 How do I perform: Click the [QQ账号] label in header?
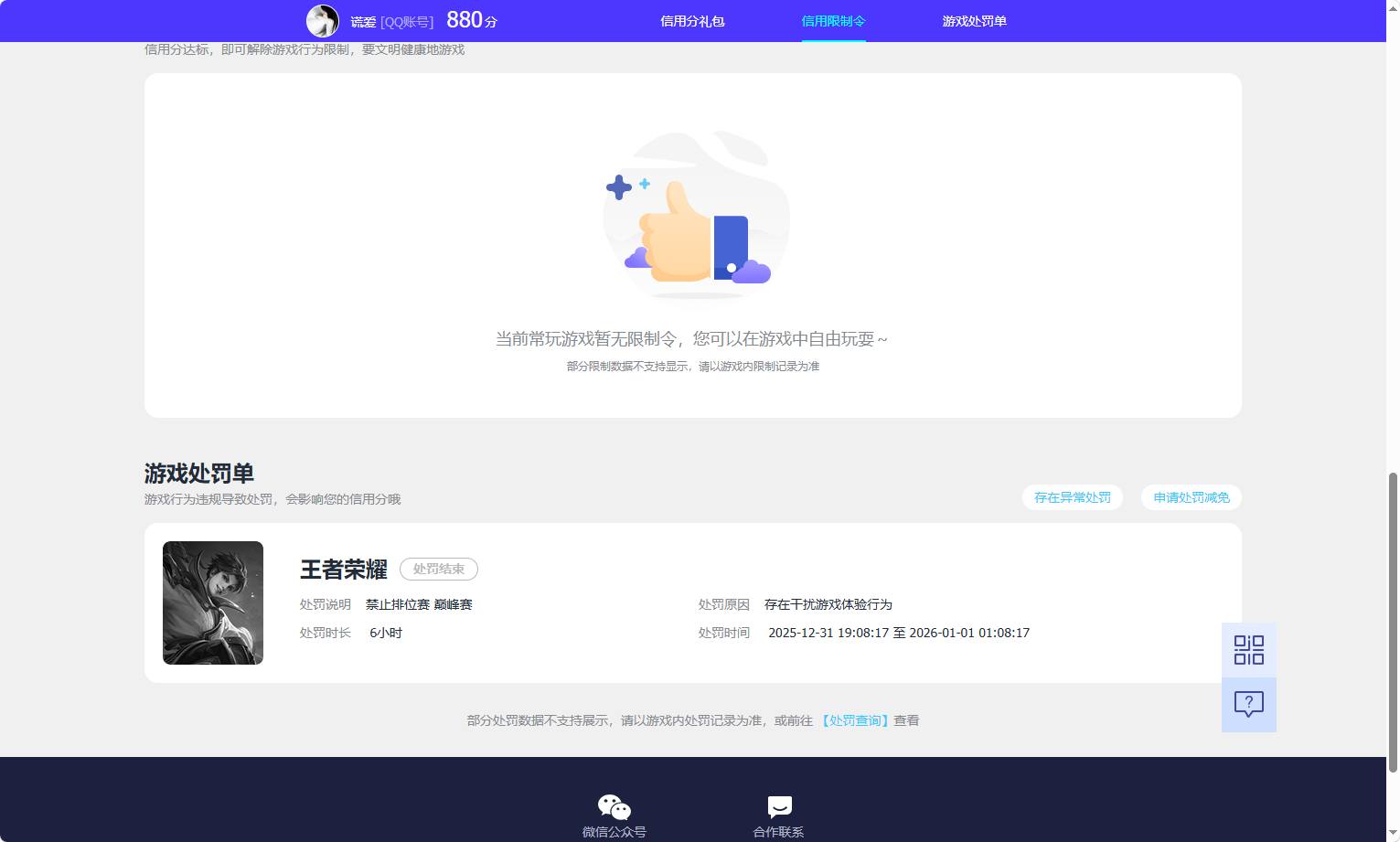coord(407,22)
